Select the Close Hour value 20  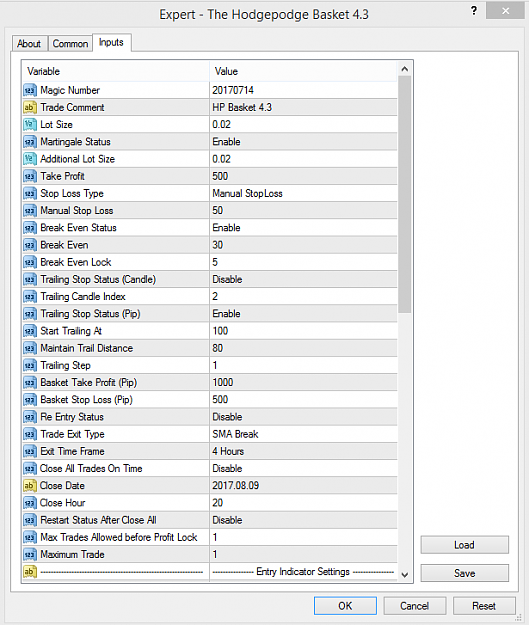(303, 503)
